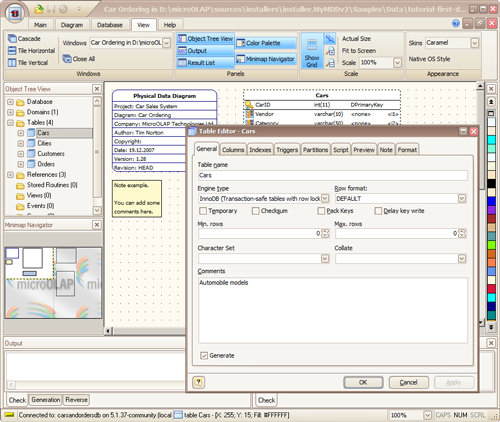Toggle the Minimap Navigator panel button
This screenshot has width=500, height=422.
tap(266, 59)
